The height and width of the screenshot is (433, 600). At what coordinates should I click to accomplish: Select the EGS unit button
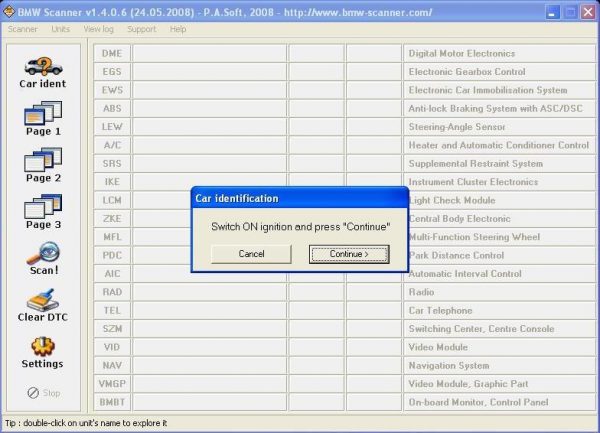[x=112, y=72]
